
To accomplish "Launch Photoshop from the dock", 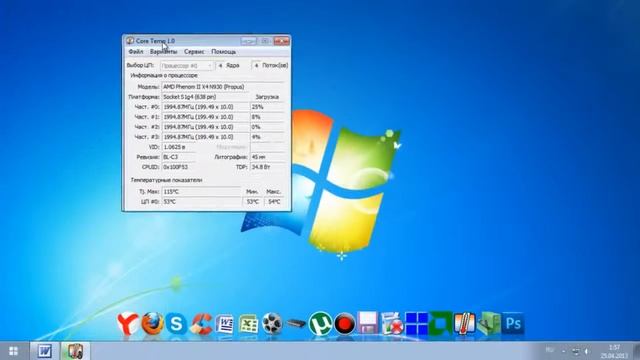I will (513, 324).
